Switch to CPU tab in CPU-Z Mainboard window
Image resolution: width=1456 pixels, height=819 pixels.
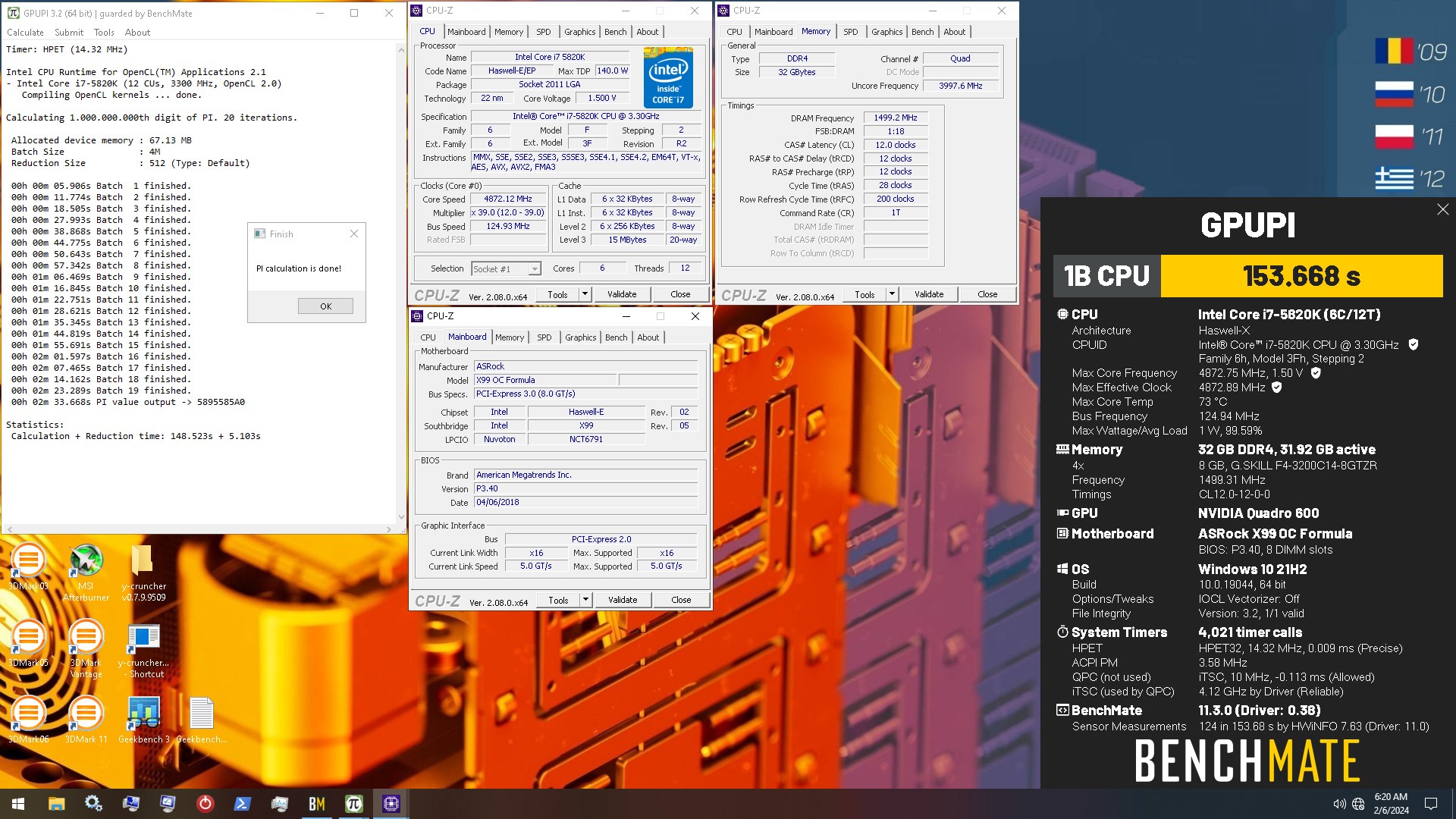428,337
